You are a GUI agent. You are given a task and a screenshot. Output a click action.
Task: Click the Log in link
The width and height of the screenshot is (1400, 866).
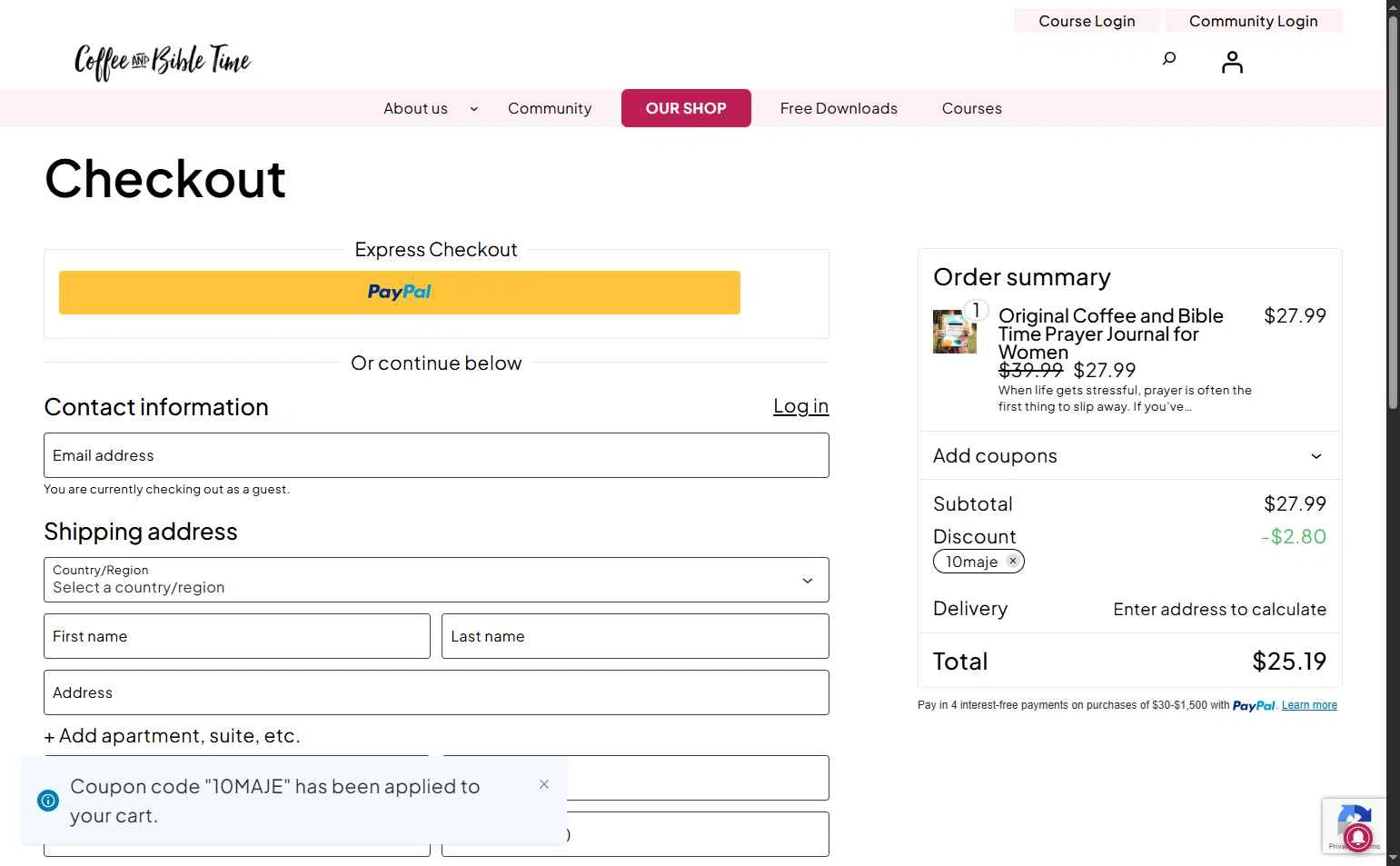tap(800, 406)
